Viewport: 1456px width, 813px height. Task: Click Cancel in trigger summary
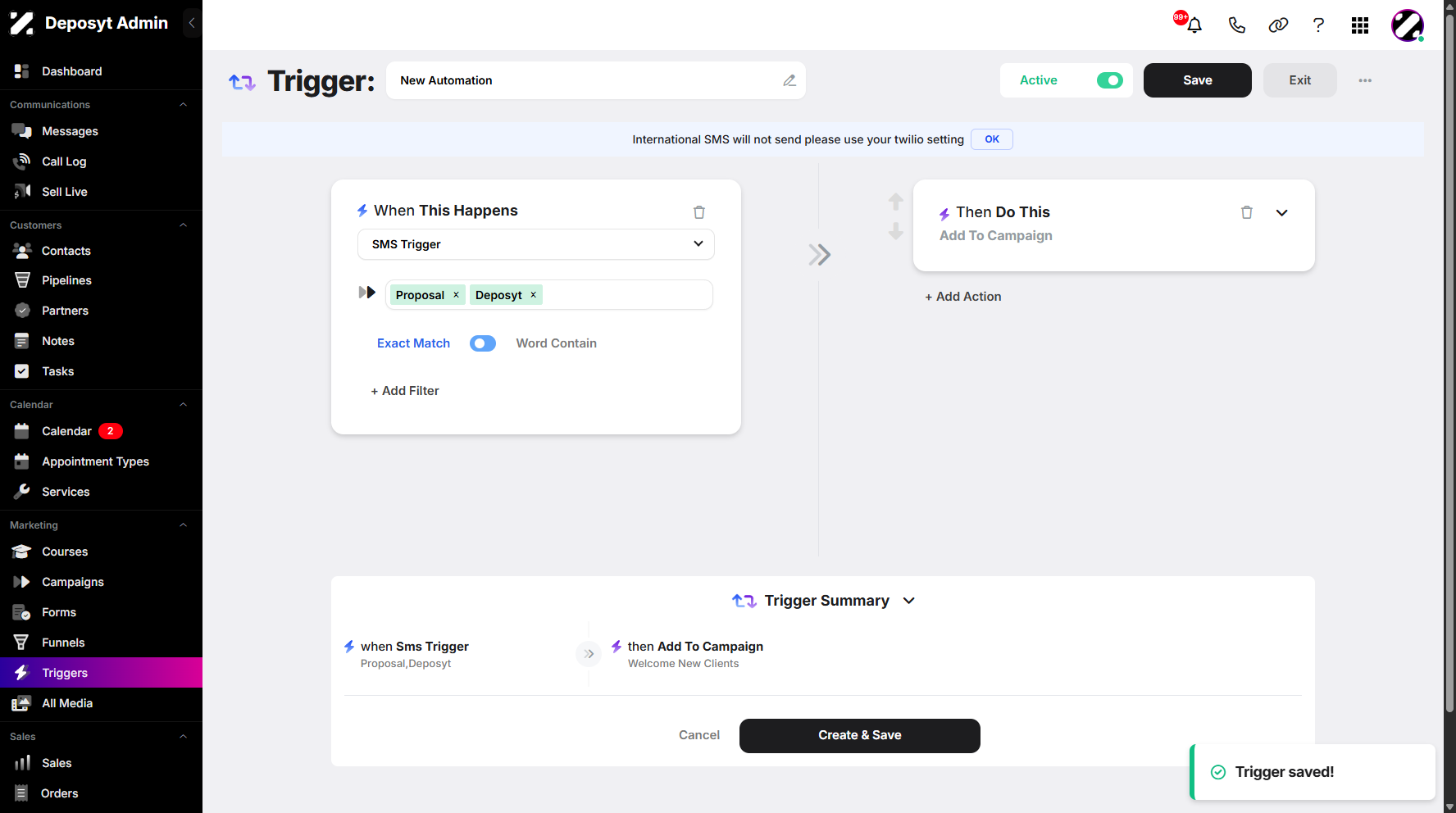[x=699, y=735]
